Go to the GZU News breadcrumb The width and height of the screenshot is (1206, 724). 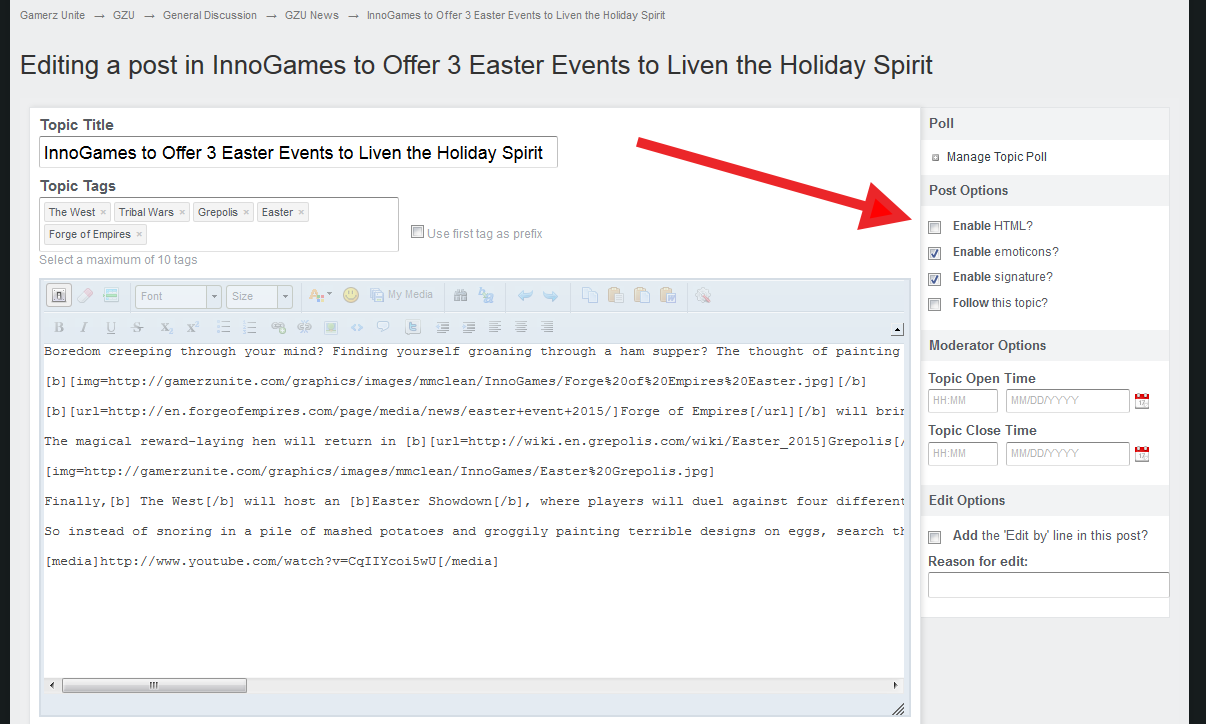[x=312, y=15]
